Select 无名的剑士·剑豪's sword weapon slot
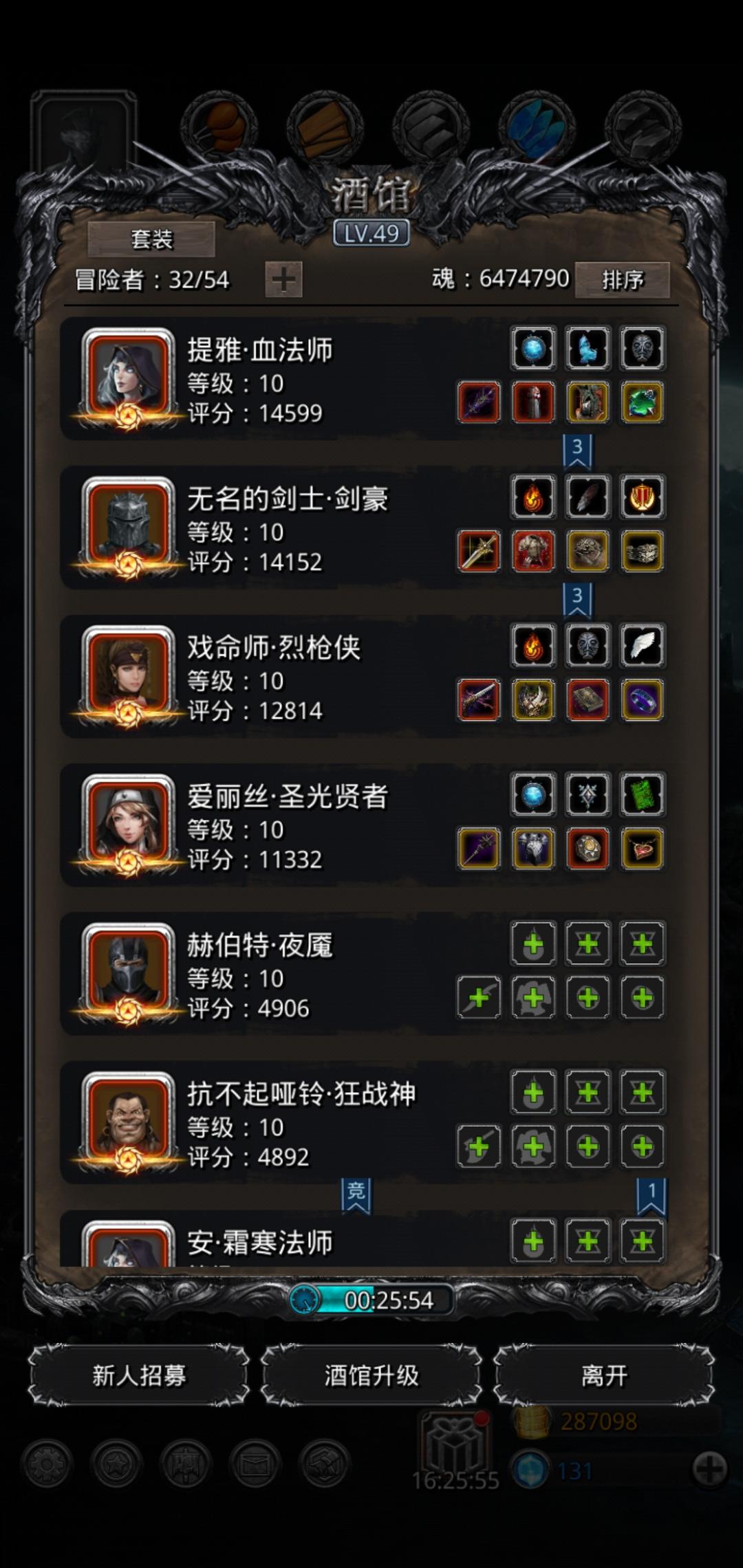 479,551
